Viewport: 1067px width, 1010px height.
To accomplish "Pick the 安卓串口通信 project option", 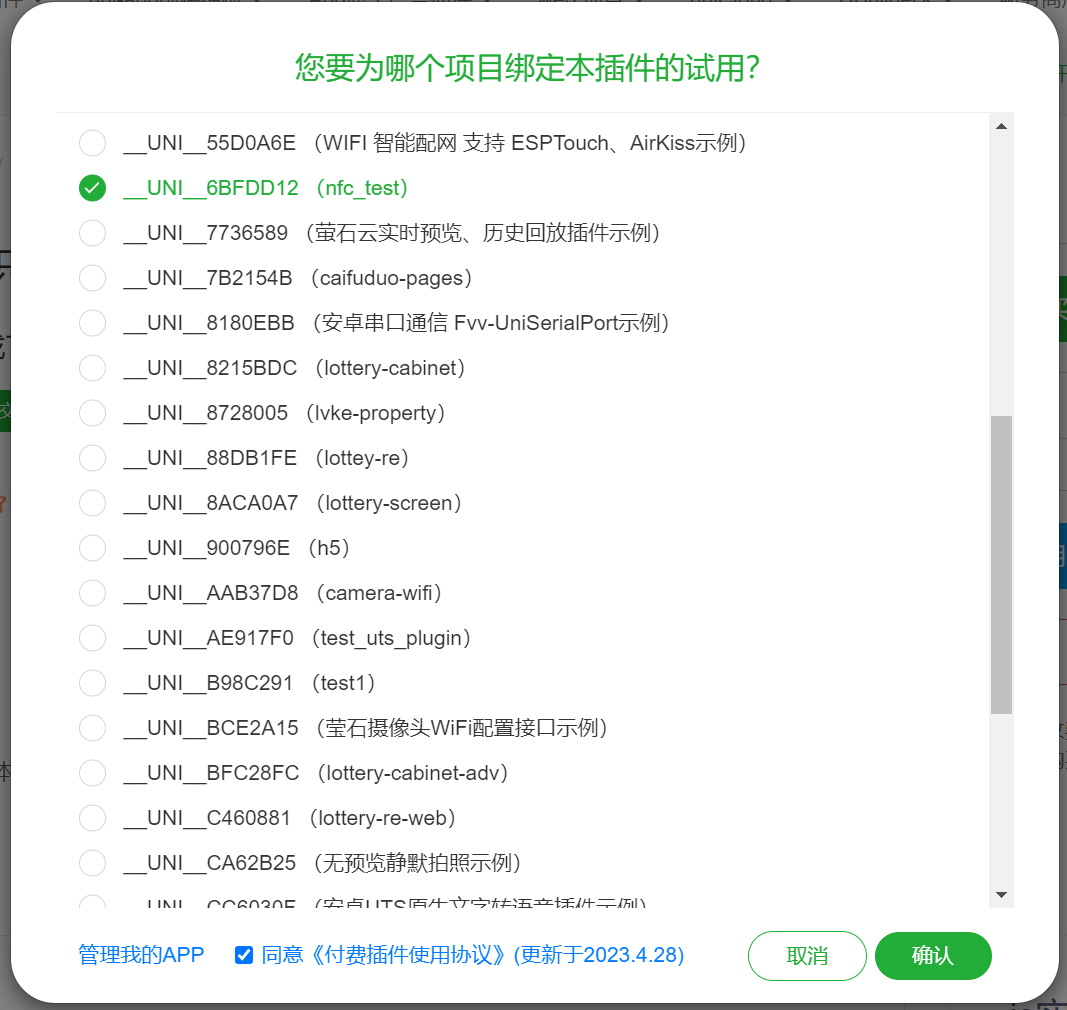I will pos(92,323).
